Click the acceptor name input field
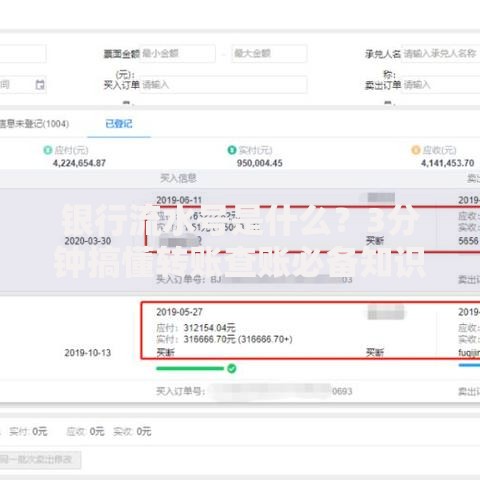 point(440,53)
